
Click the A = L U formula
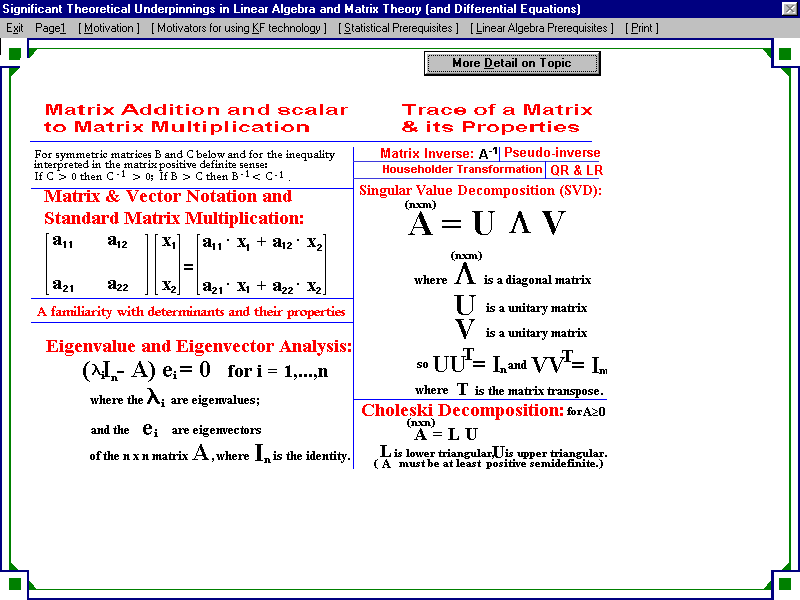[x=445, y=434]
